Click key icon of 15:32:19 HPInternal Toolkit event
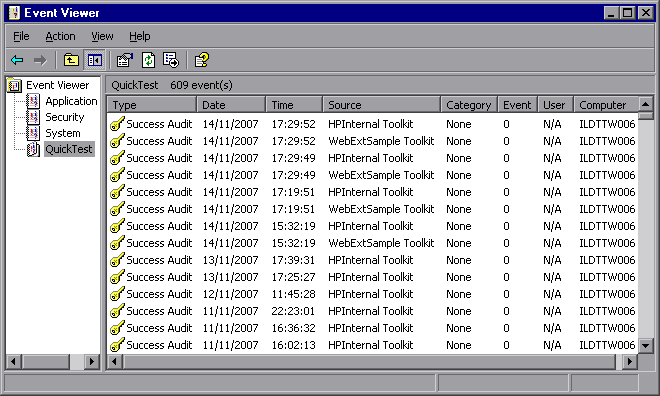The height and width of the screenshot is (396, 660). (x=117, y=226)
